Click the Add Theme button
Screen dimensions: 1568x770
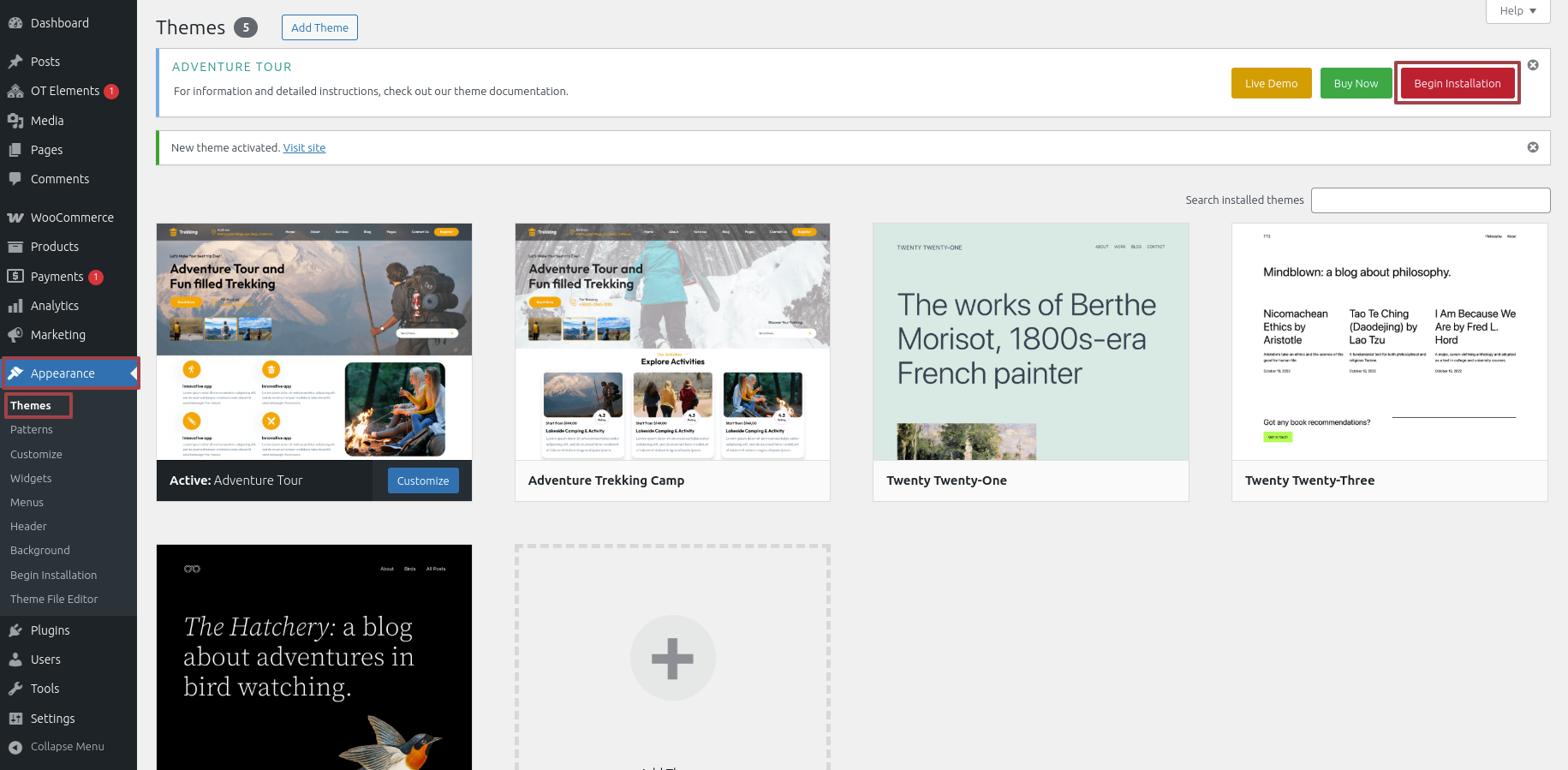point(319,27)
